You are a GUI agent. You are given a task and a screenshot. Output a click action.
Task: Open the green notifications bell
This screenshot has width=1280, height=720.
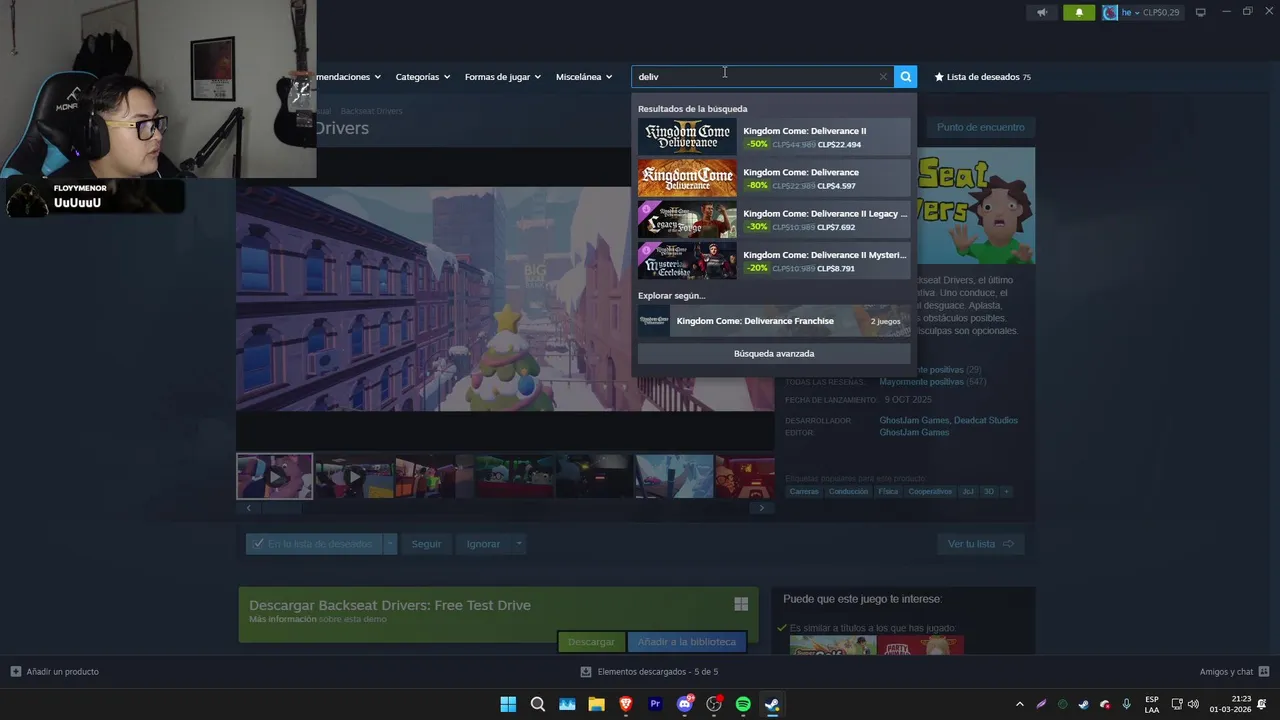pyautogui.click(x=1079, y=12)
